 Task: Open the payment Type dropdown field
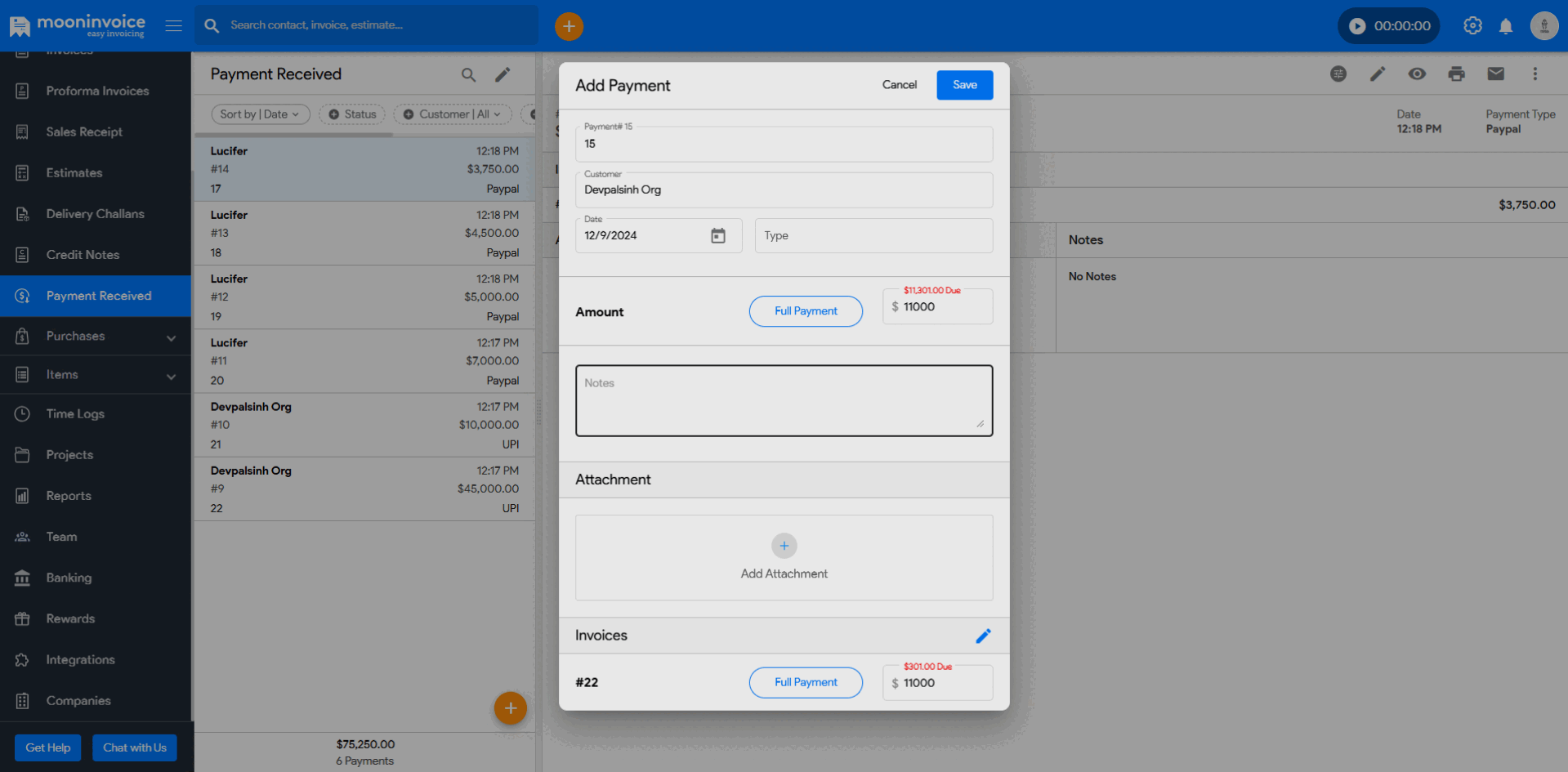(873, 236)
